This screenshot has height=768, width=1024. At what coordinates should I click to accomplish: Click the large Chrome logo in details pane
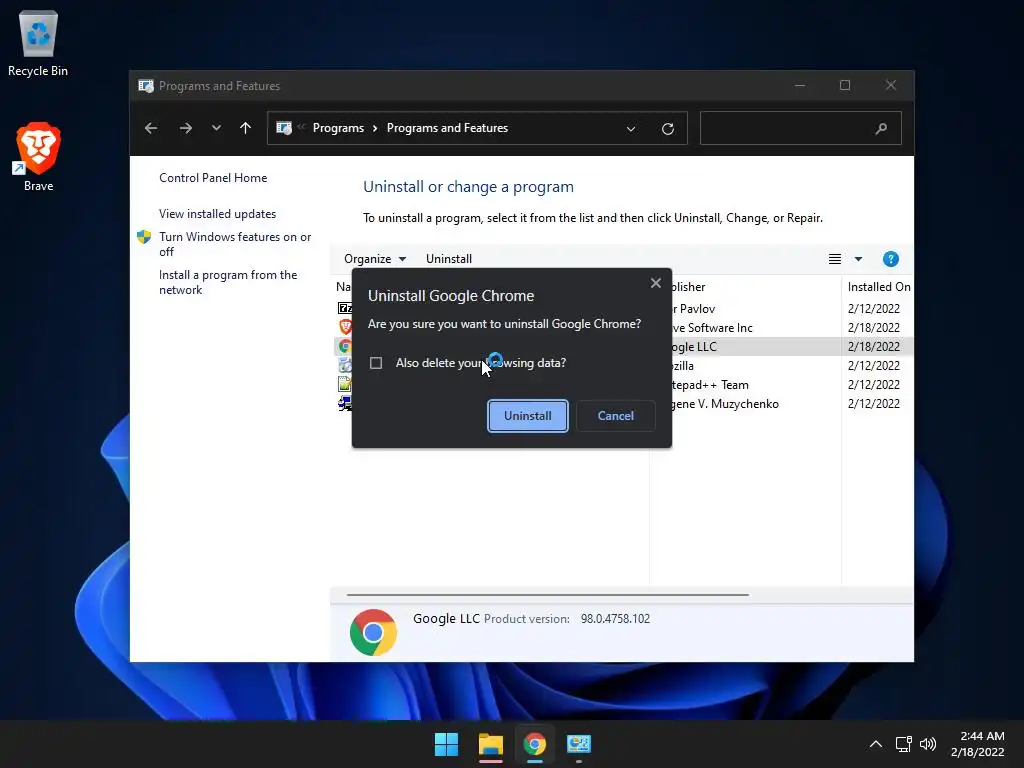373,632
